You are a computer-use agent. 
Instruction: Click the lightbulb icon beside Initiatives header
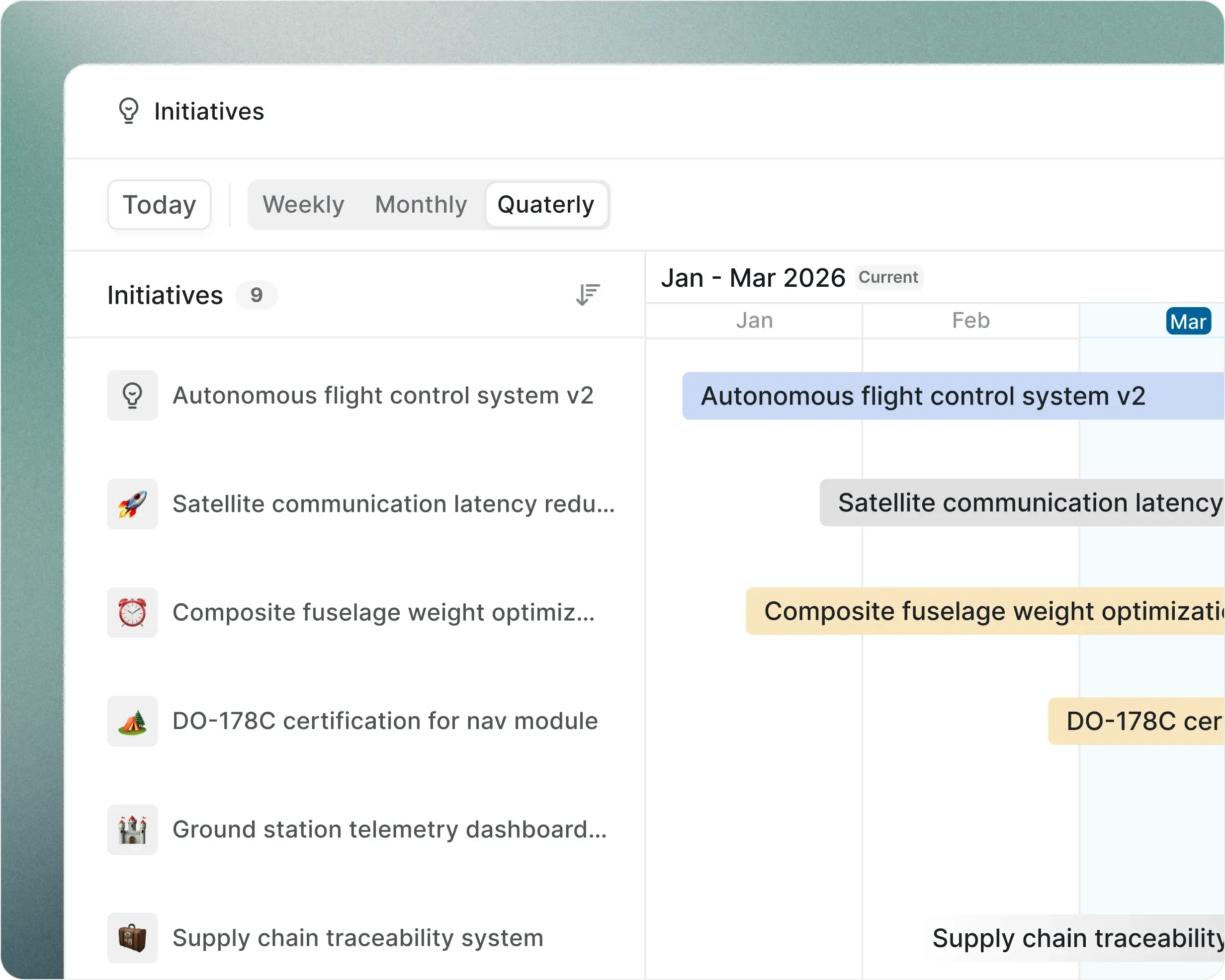tap(128, 111)
